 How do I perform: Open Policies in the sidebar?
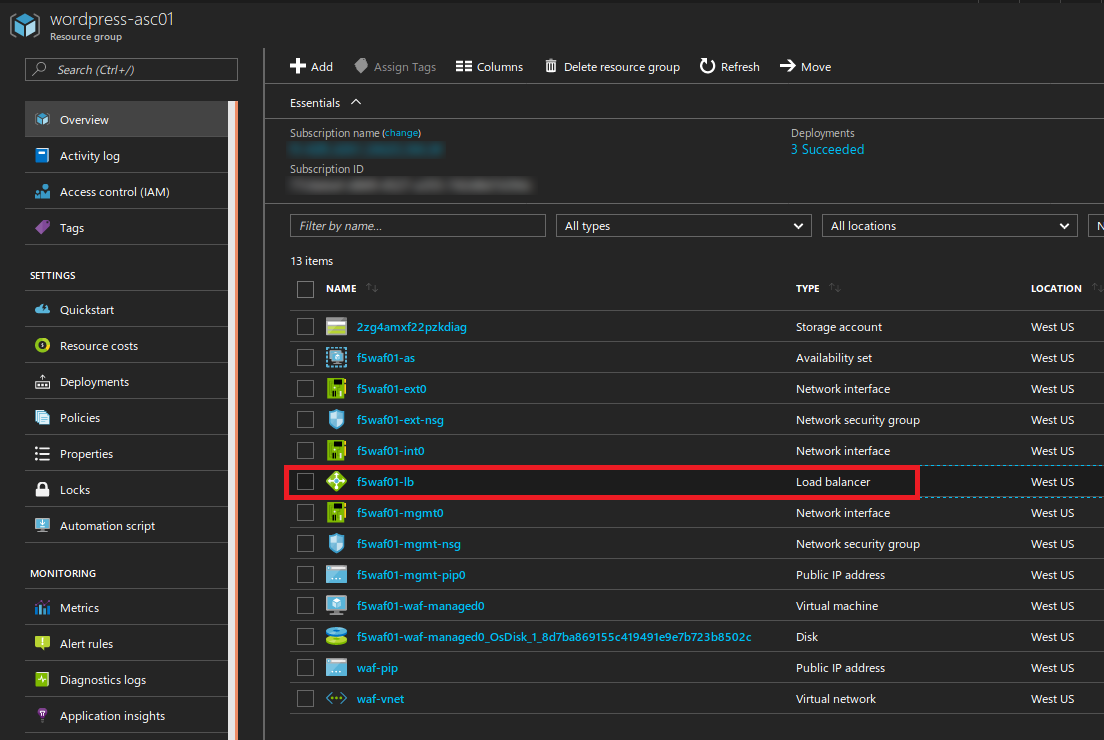[127, 418]
